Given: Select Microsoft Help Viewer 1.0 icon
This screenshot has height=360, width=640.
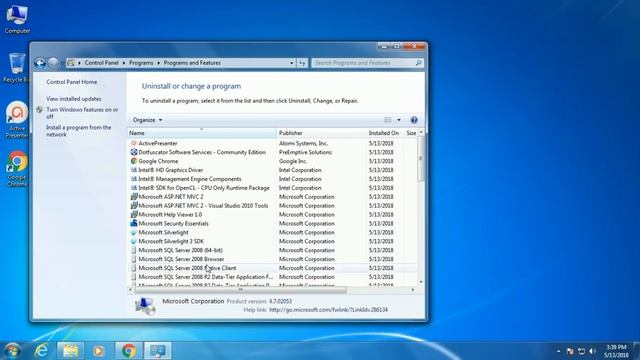Looking at the screenshot, I should click(x=133, y=215).
